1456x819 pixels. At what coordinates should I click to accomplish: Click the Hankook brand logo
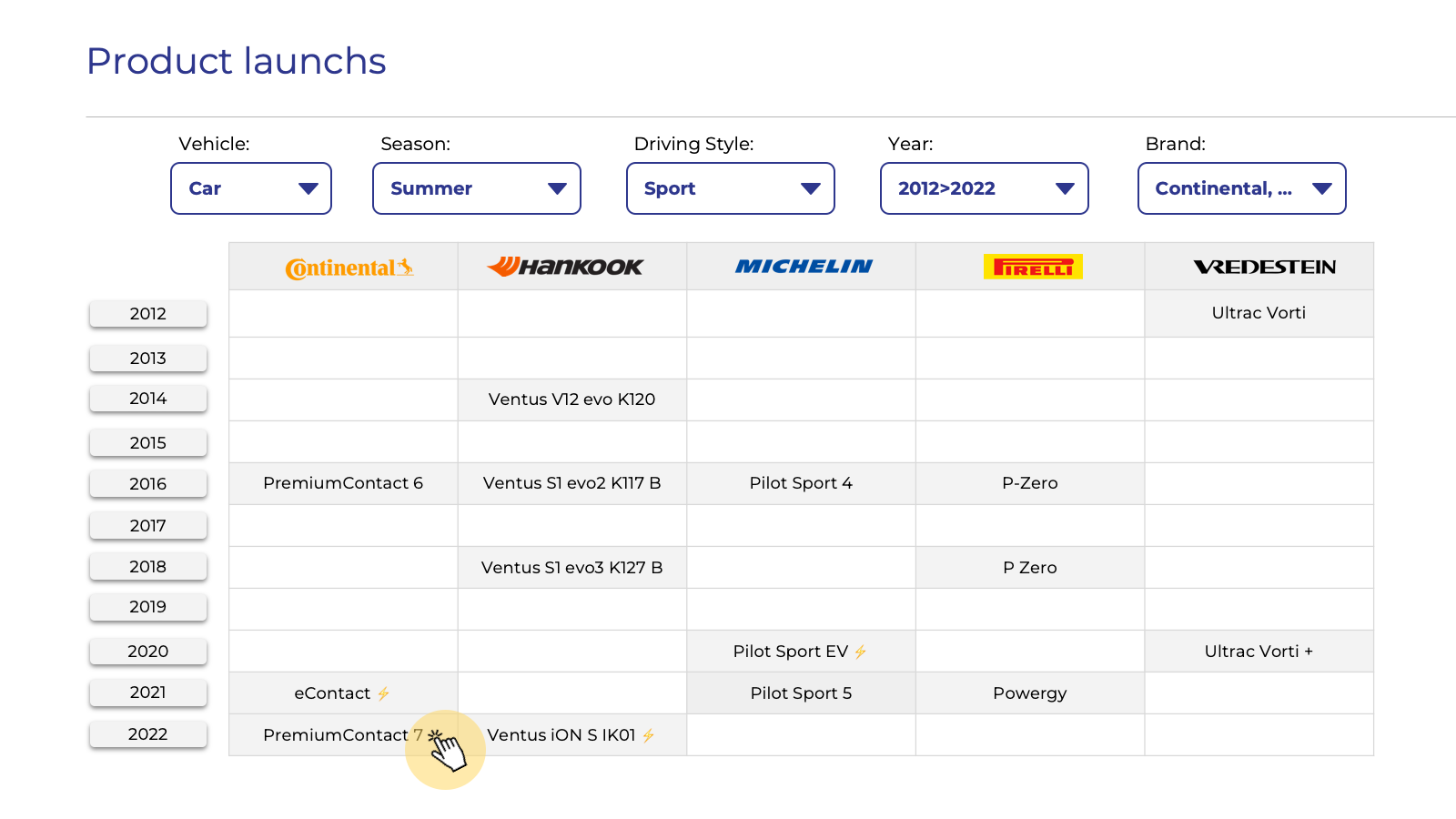click(x=565, y=267)
